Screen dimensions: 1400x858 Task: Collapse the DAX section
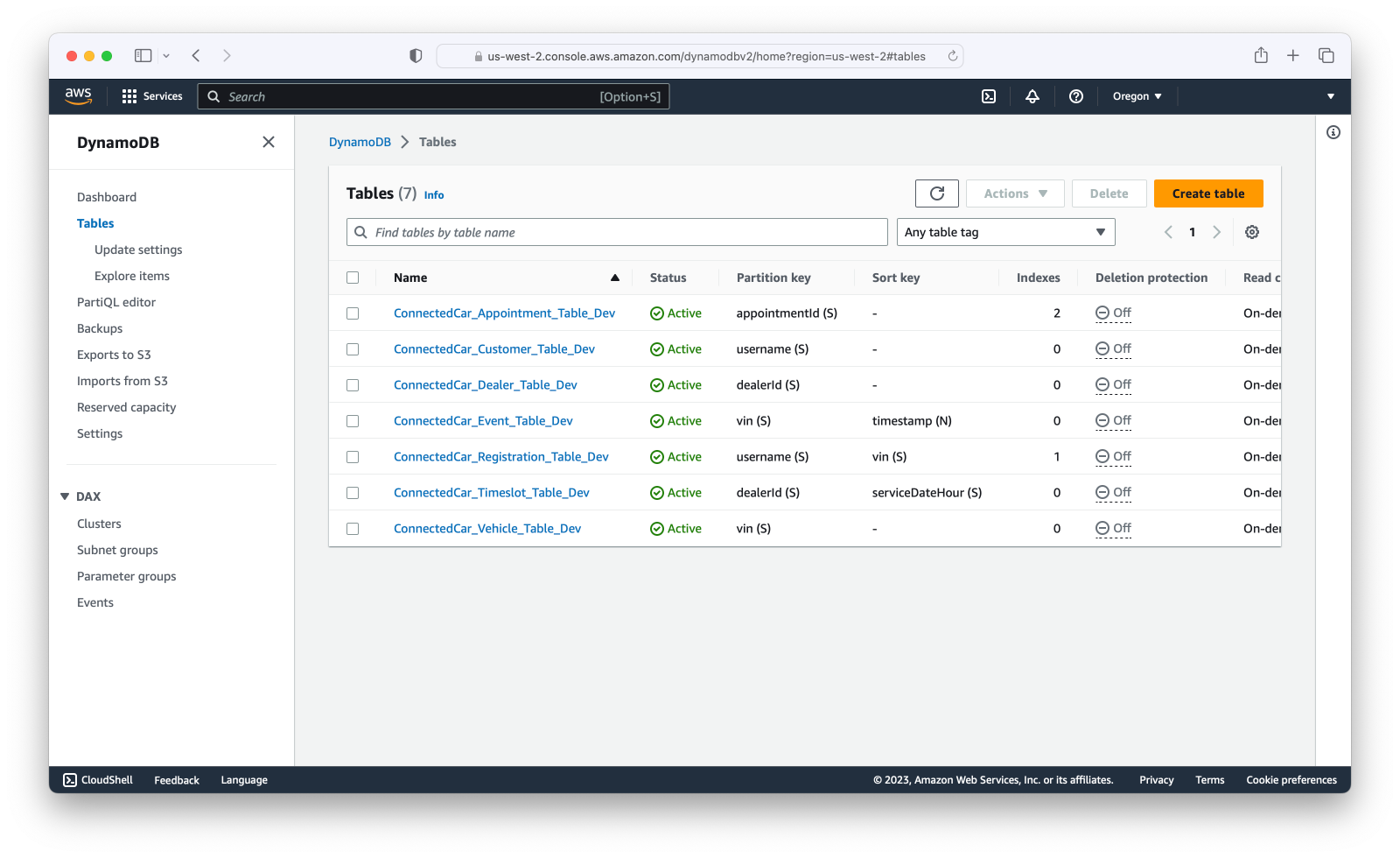pyautogui.click(x=65, y=496)
